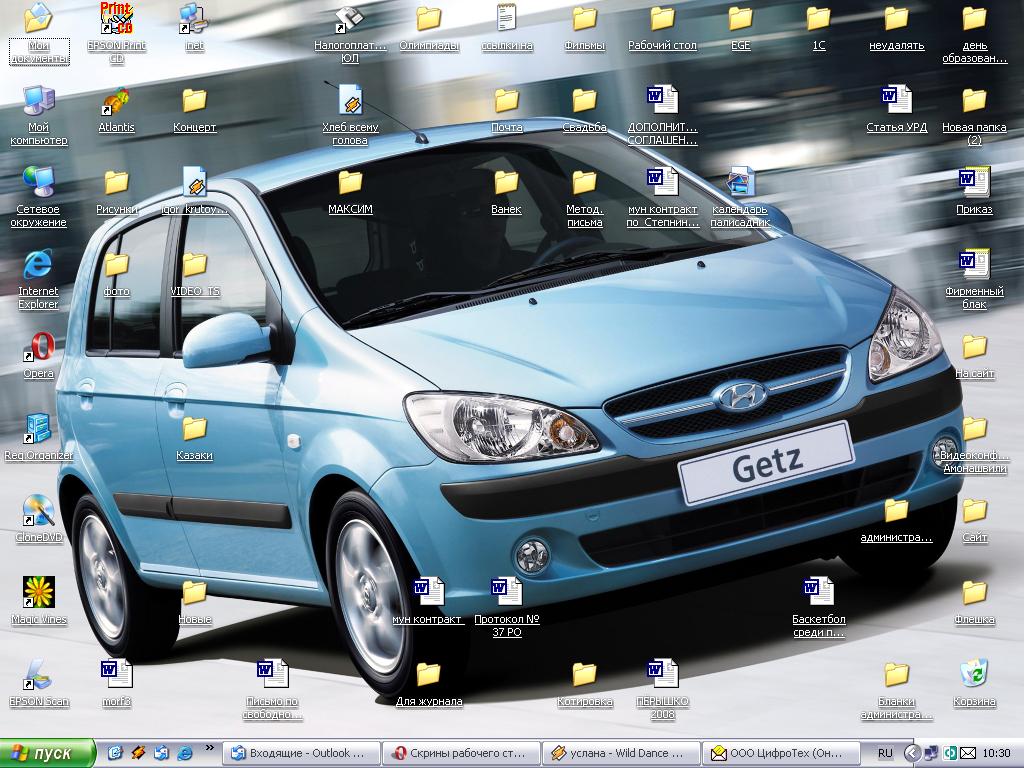Open the фото folder
The height and width of the screenshot is (768, 1024).
point(116,273)
